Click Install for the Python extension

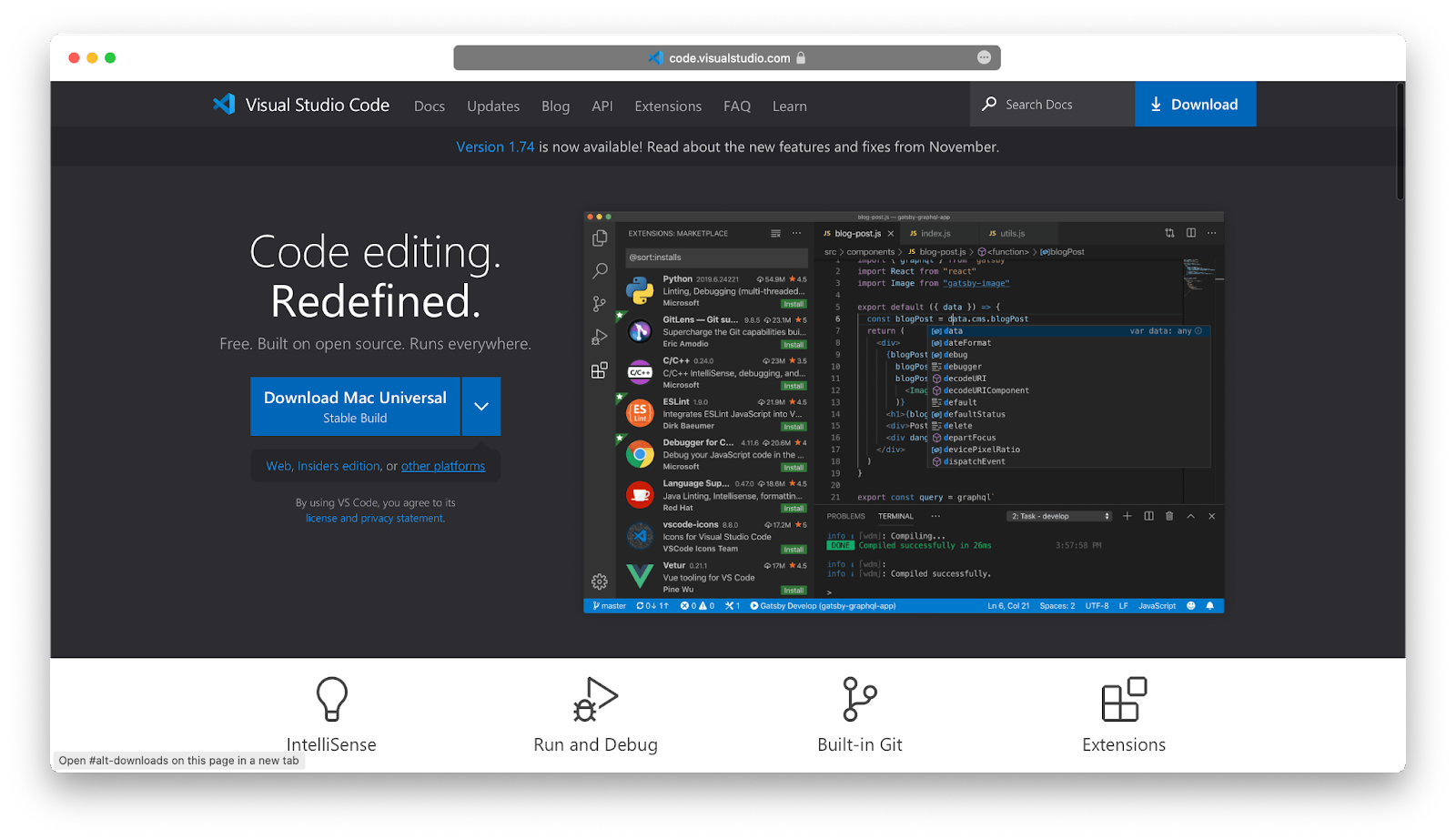794,304
